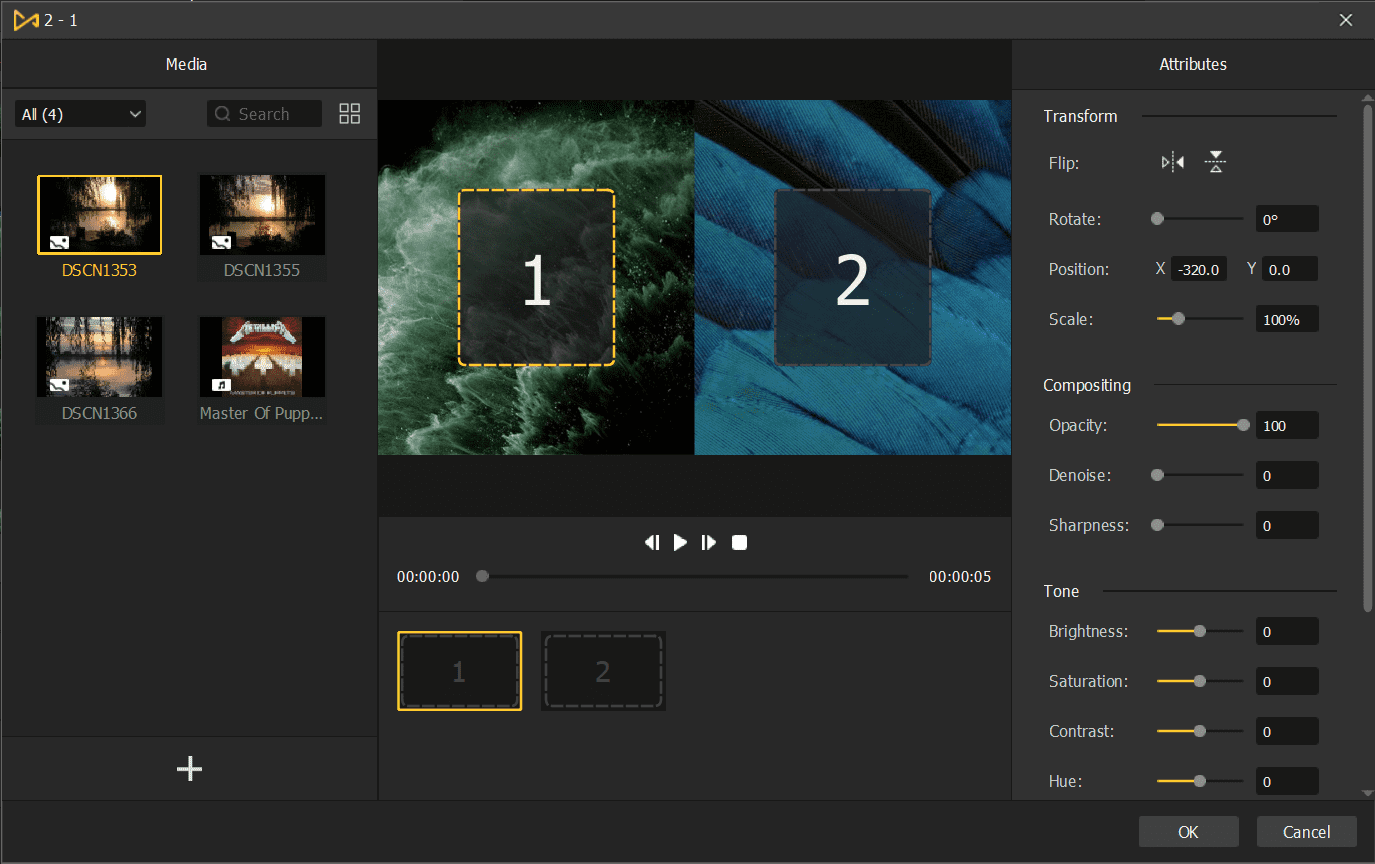
Task: Select the DSCN1366 thumbnail
Action: [x=99, y=357]
